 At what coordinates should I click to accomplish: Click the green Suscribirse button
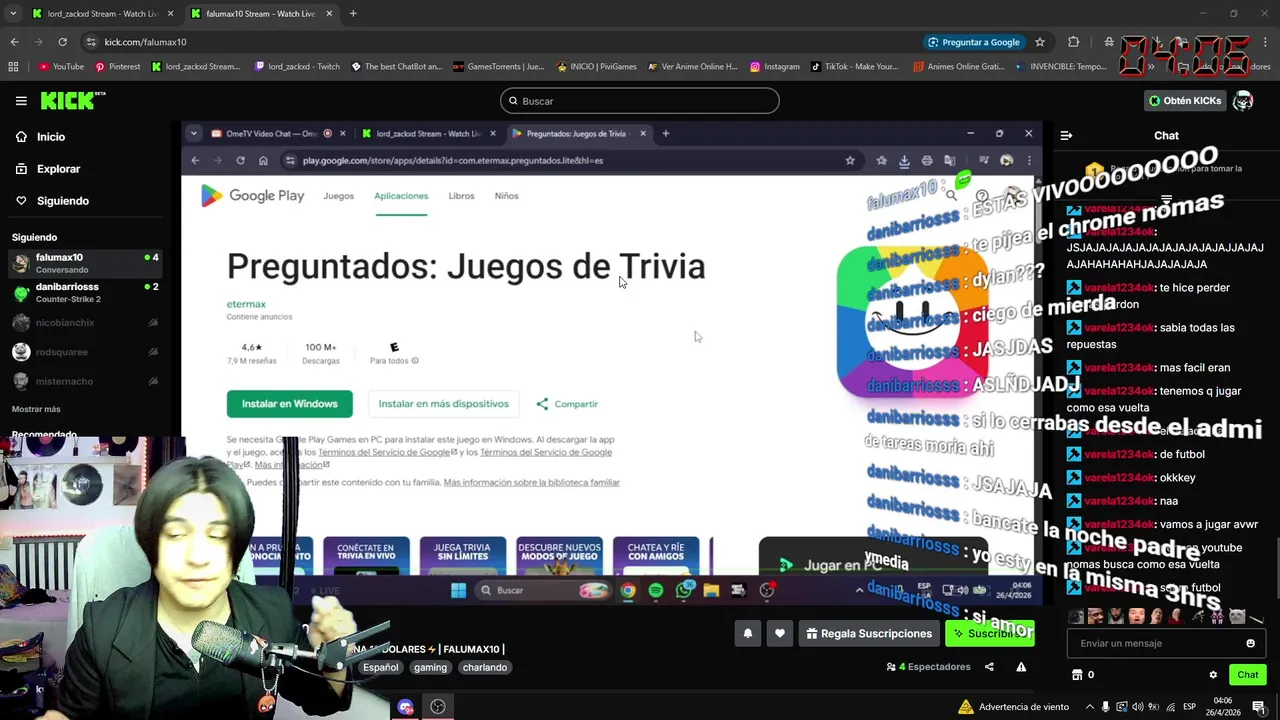[x=990, y=633]
